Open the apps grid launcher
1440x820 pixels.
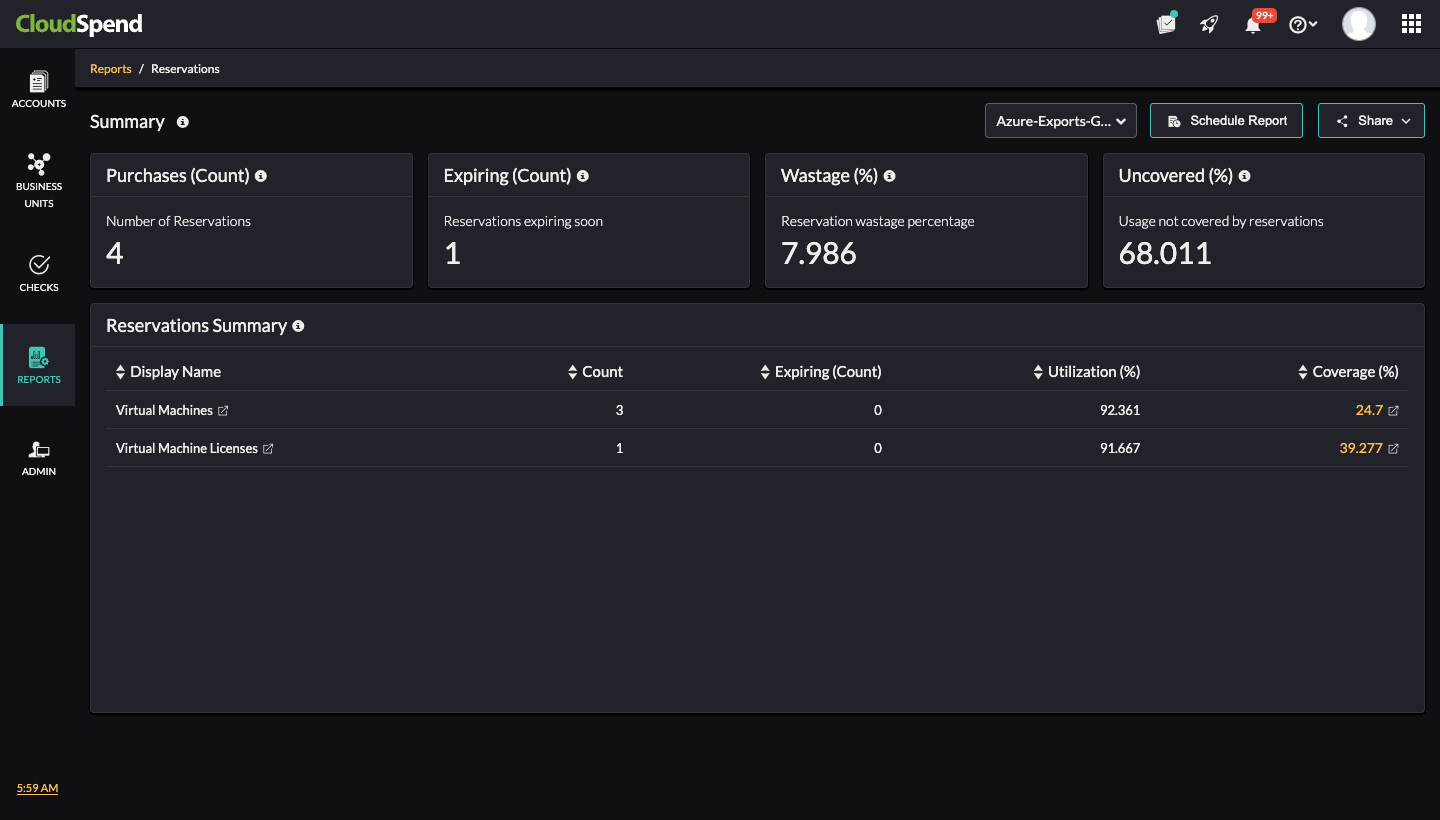(x=1411, y=24)
